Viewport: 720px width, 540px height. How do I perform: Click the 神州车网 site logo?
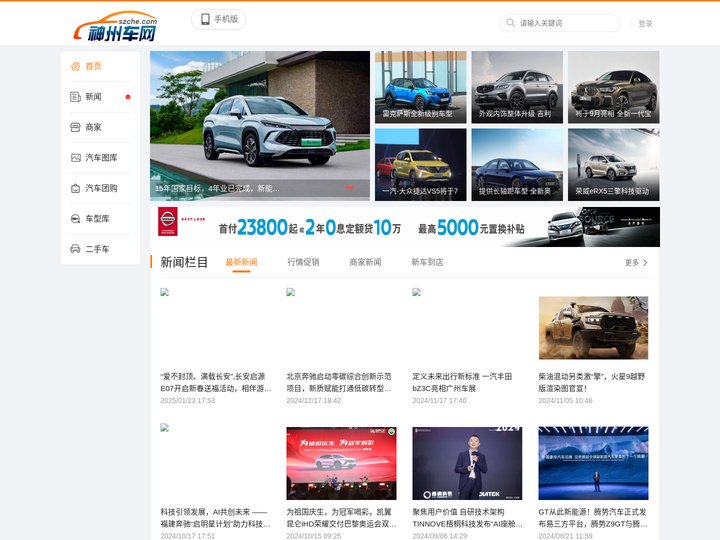[115, 26]
